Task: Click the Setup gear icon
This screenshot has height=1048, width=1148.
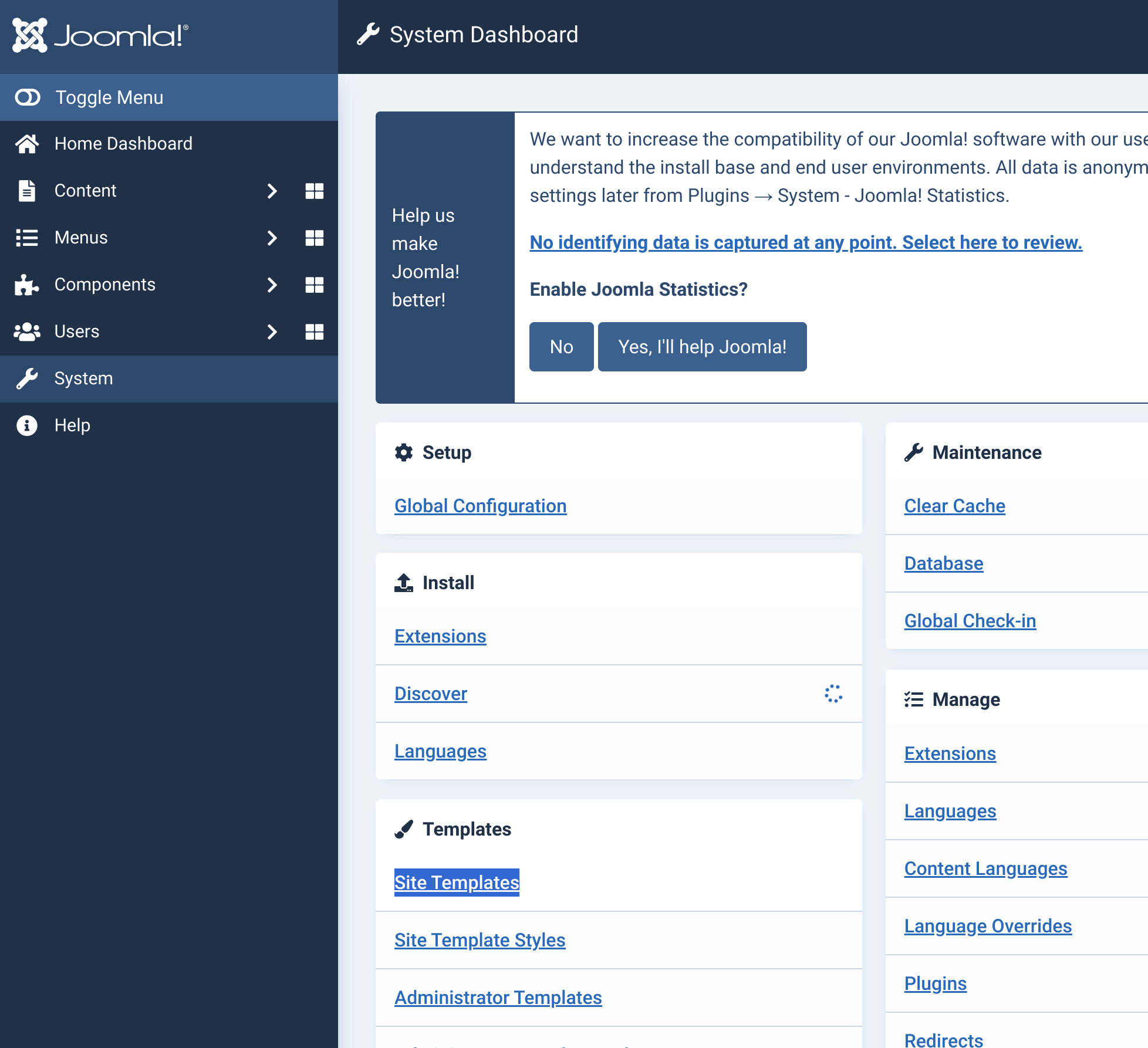Action: (x=404, y=452)
